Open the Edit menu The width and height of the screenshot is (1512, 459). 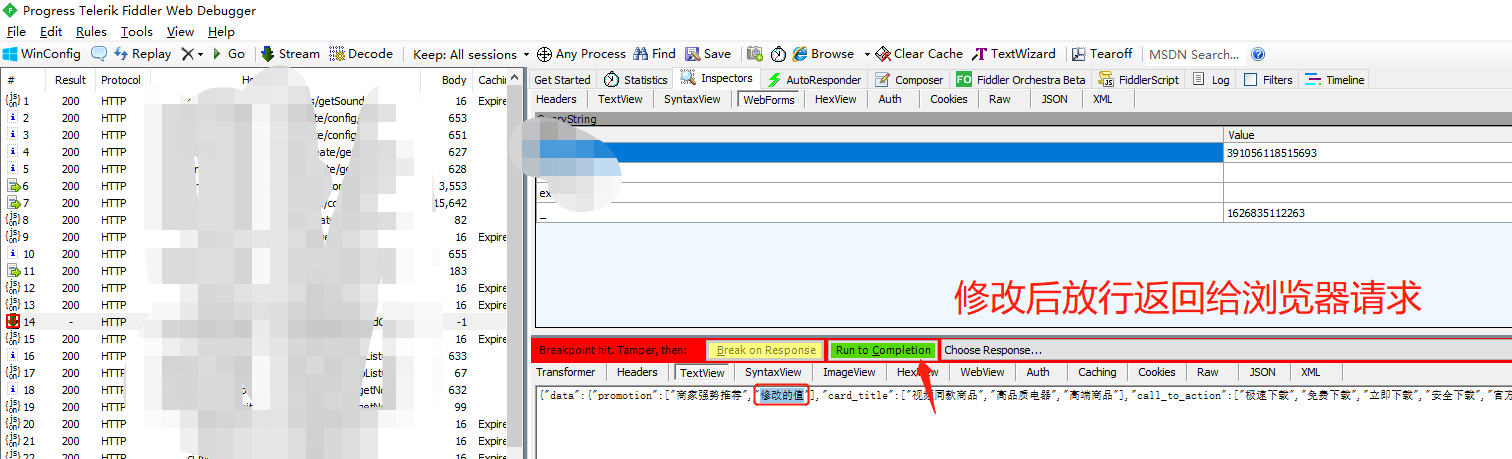[50, 32]
